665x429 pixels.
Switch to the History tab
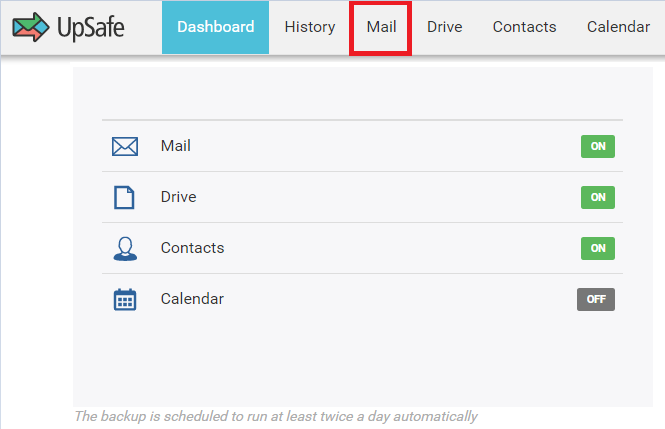pos(310,27)
